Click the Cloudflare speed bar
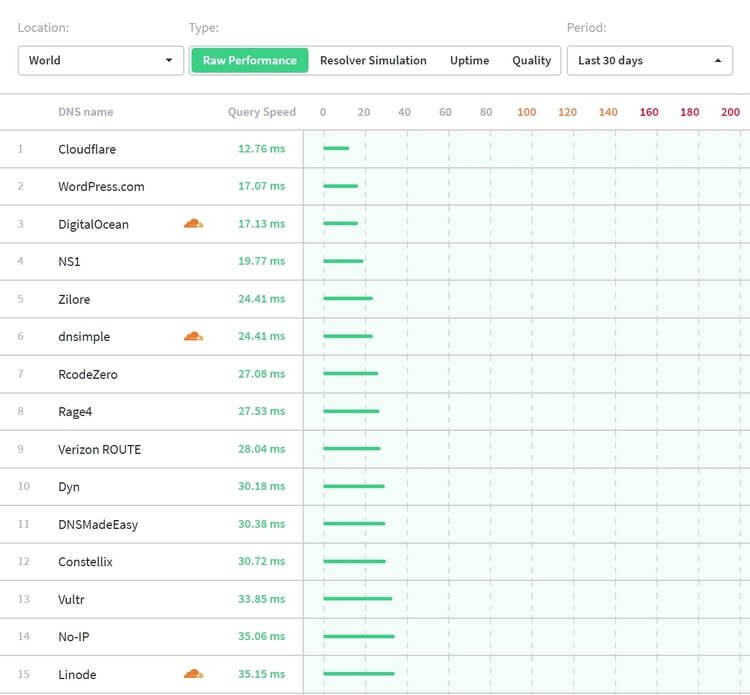Image resolution: width=750 pixels, height=695 pixels. pos(336,148)
